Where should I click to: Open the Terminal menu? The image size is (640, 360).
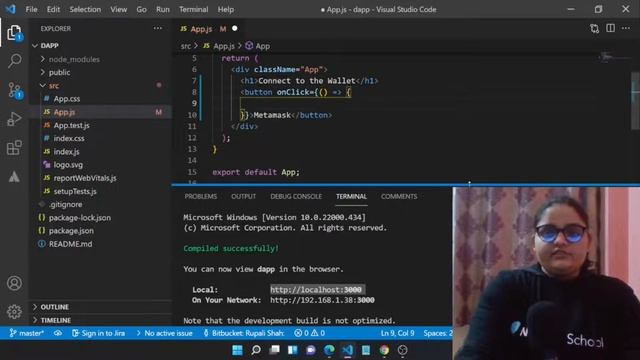tap(193, 9)
